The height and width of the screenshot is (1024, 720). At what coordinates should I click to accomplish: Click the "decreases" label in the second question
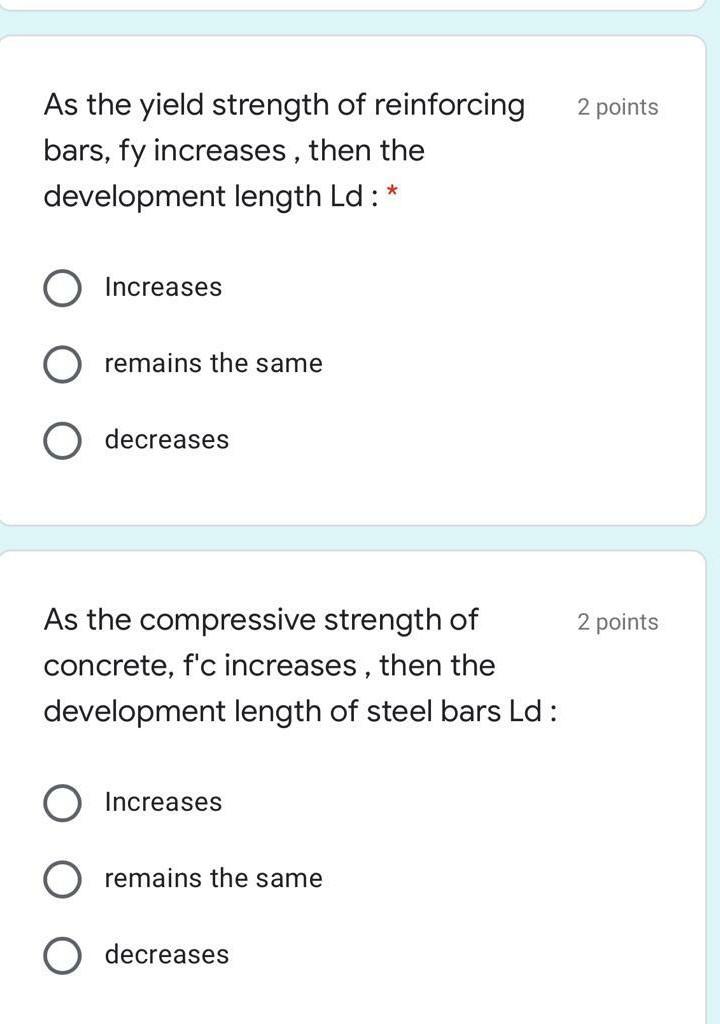click(x=167, y=954)
